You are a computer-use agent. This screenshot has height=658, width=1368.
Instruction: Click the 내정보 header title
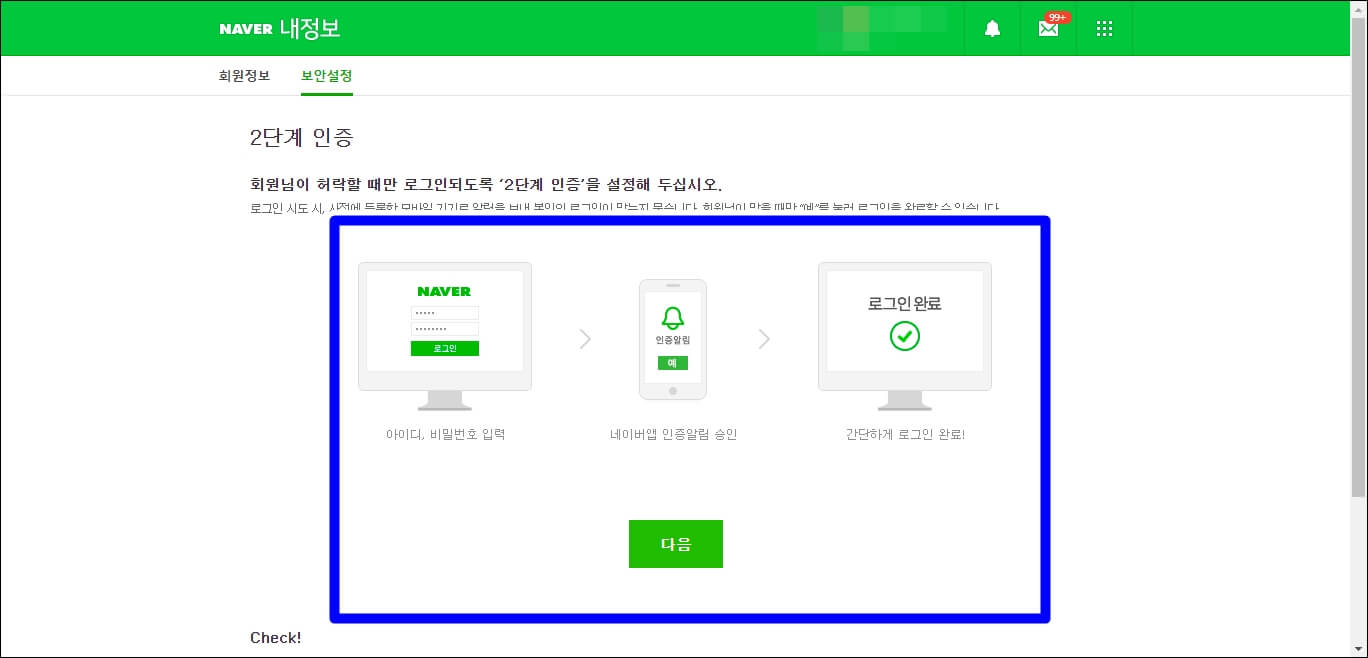[310, 28]
